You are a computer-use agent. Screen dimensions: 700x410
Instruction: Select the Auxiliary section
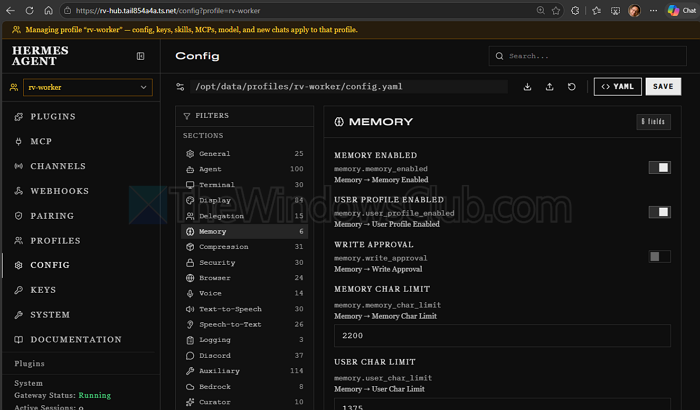[245, 371]
